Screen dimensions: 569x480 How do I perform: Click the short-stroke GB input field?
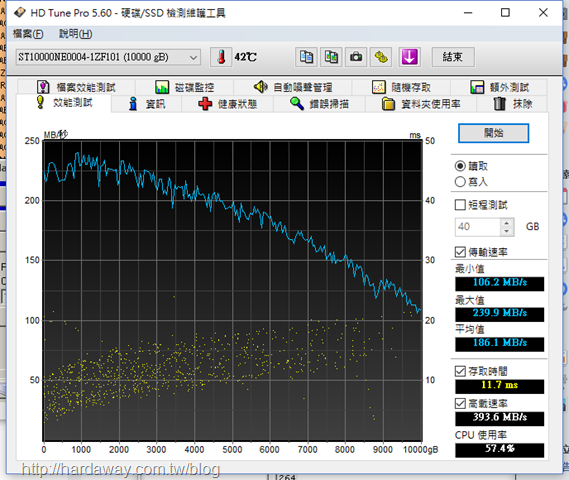point(478,227)
